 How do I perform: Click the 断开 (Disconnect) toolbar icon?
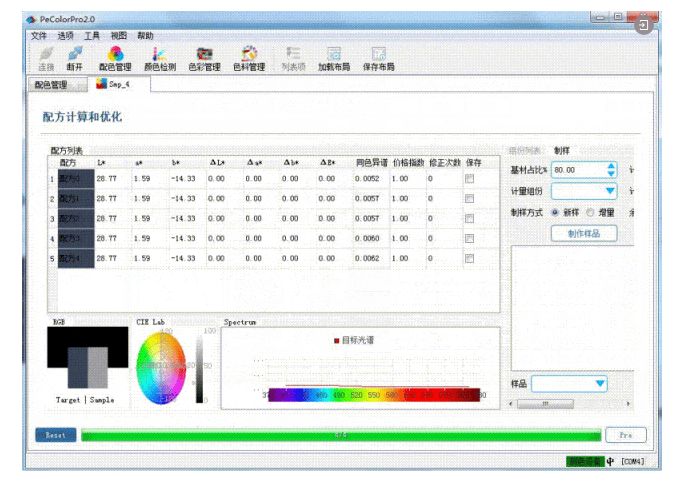pos(75,58)
